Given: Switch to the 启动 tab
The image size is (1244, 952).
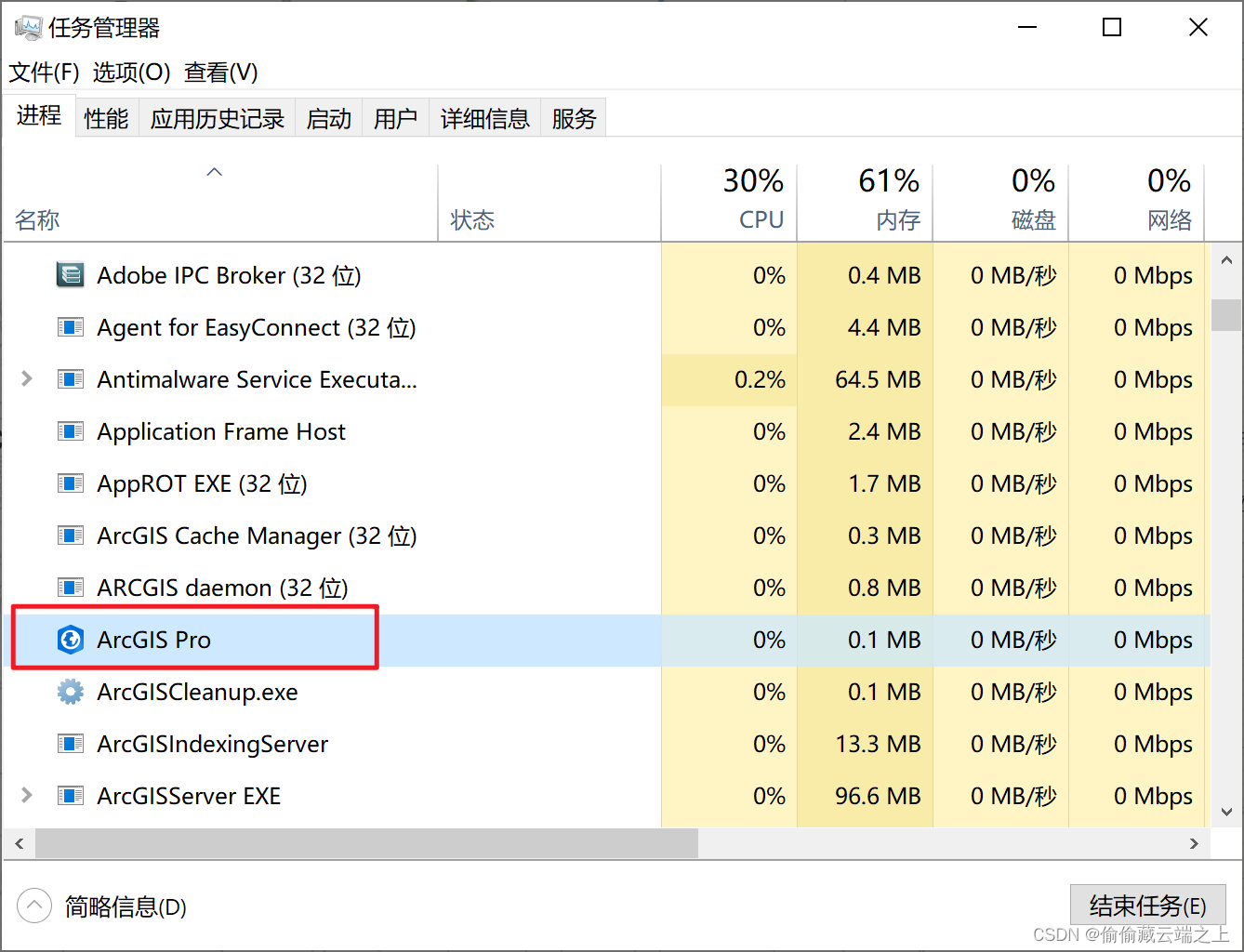Looking at the screenshot, I should 329,118.
